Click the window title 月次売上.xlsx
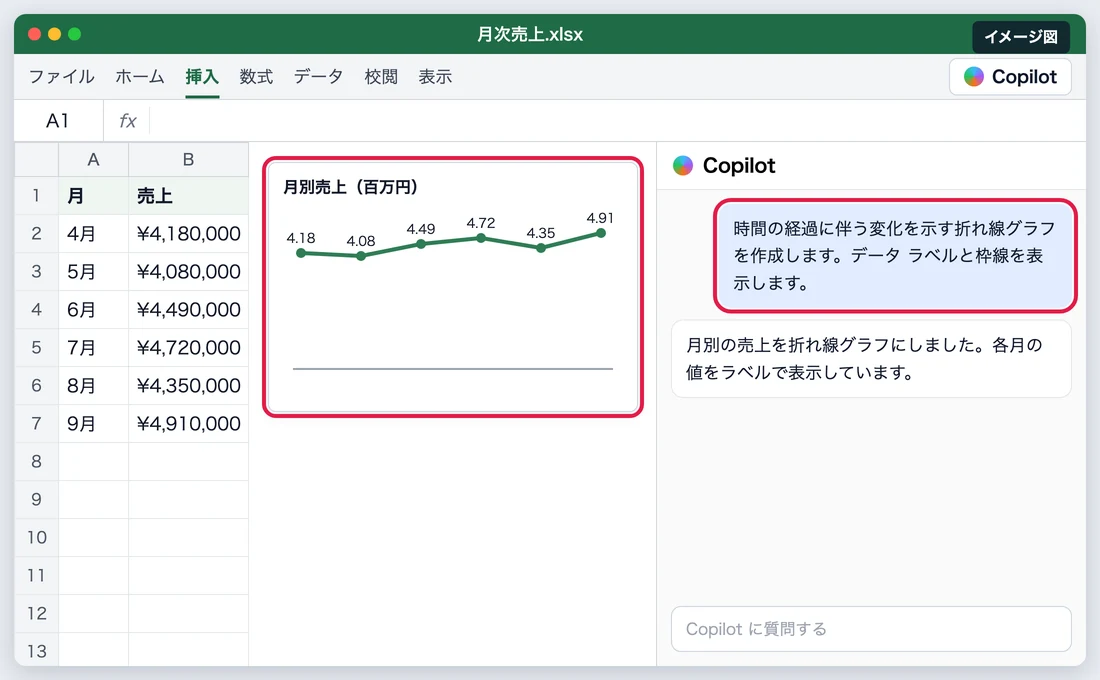This screenshot has width=1100, height=680. point(530,34)
